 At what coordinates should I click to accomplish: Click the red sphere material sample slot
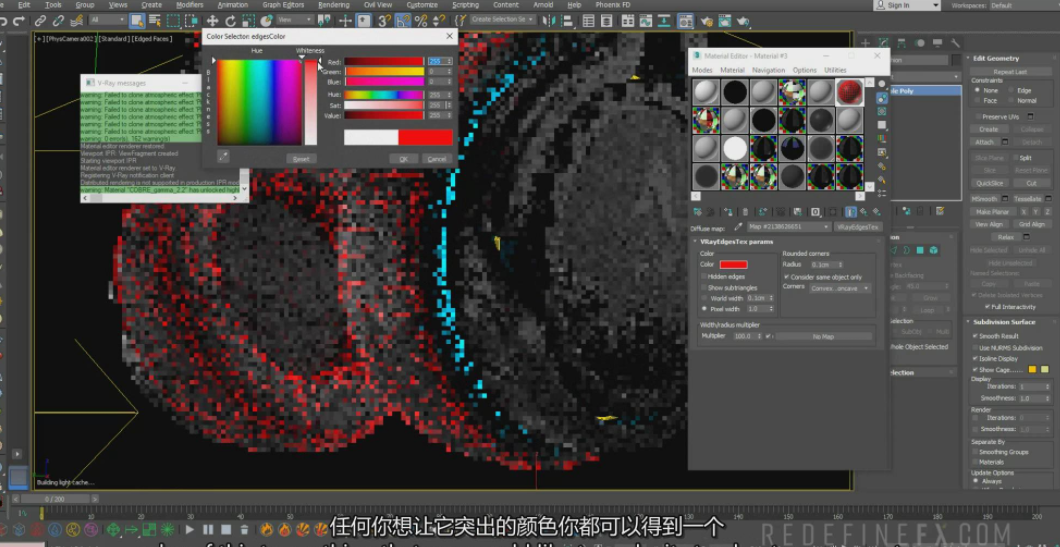[x=849, y=92]
